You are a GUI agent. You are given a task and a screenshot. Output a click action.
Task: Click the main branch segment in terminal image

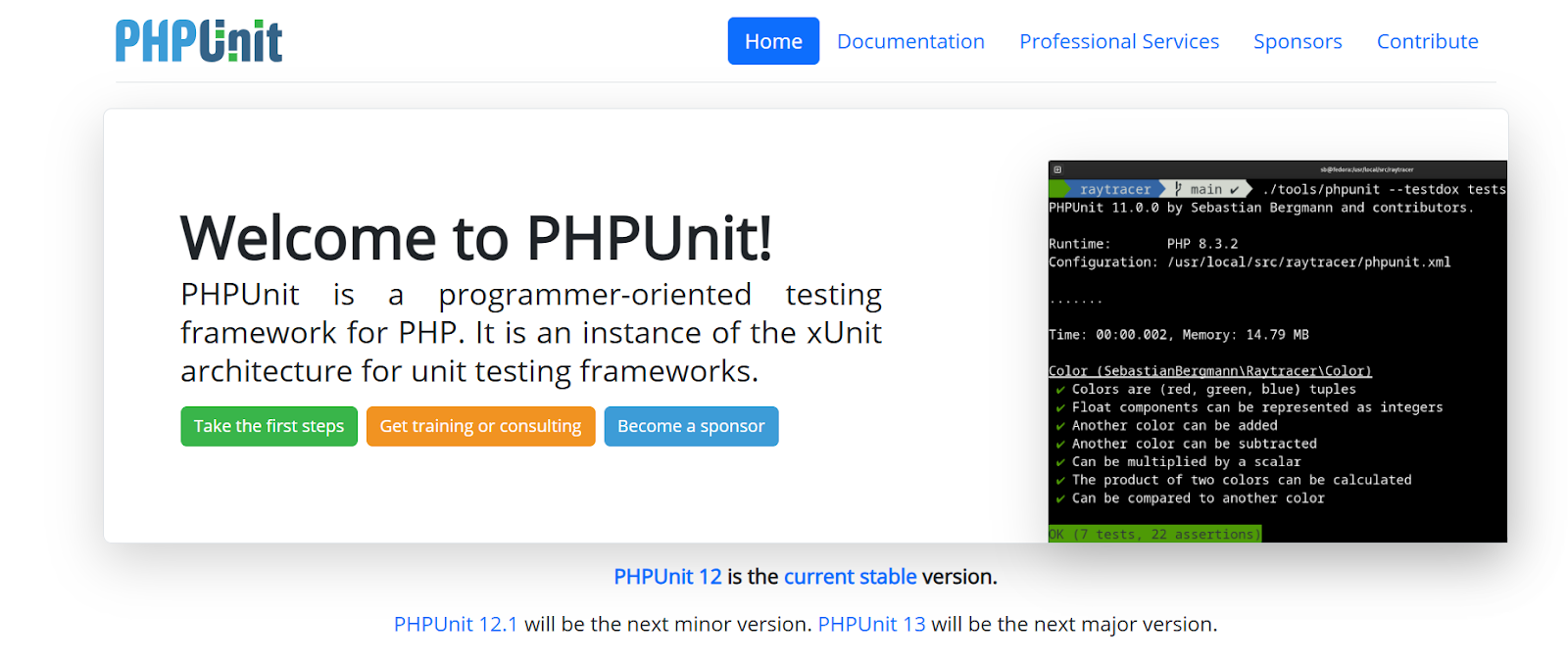pos(1206,189)
